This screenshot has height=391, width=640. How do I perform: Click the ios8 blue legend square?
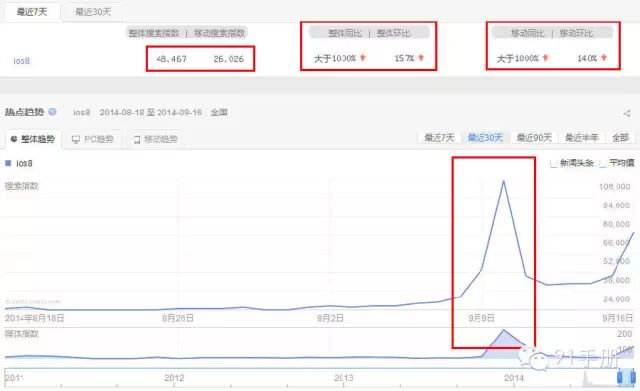(x=8, y=163)
